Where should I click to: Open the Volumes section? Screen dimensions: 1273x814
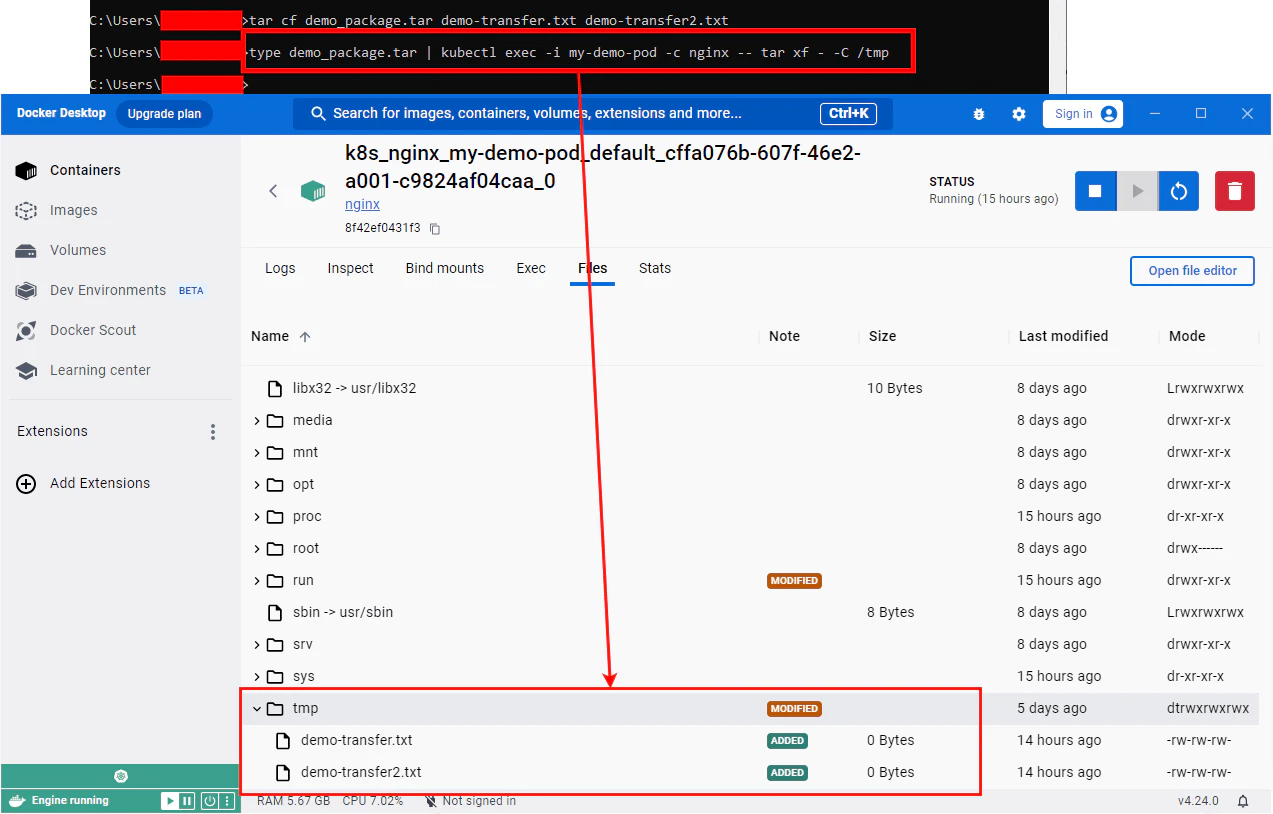[x=78, y=250]
